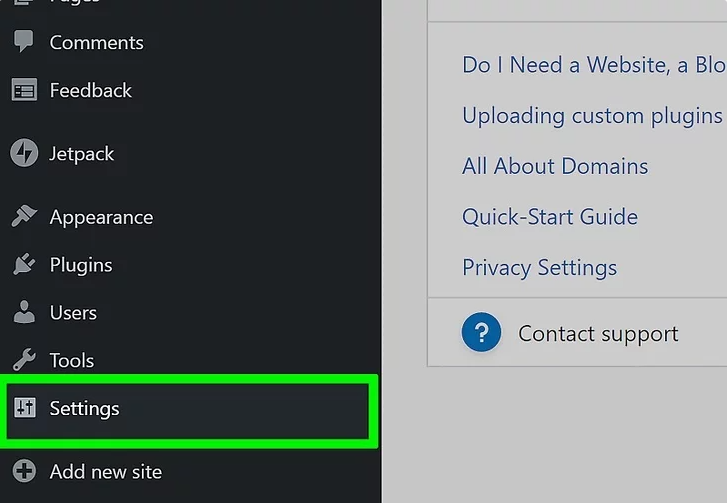This screenshot has width=727, height=503.
Task: Open the Quick-Start Guide link
Action: tap(550, 216)
